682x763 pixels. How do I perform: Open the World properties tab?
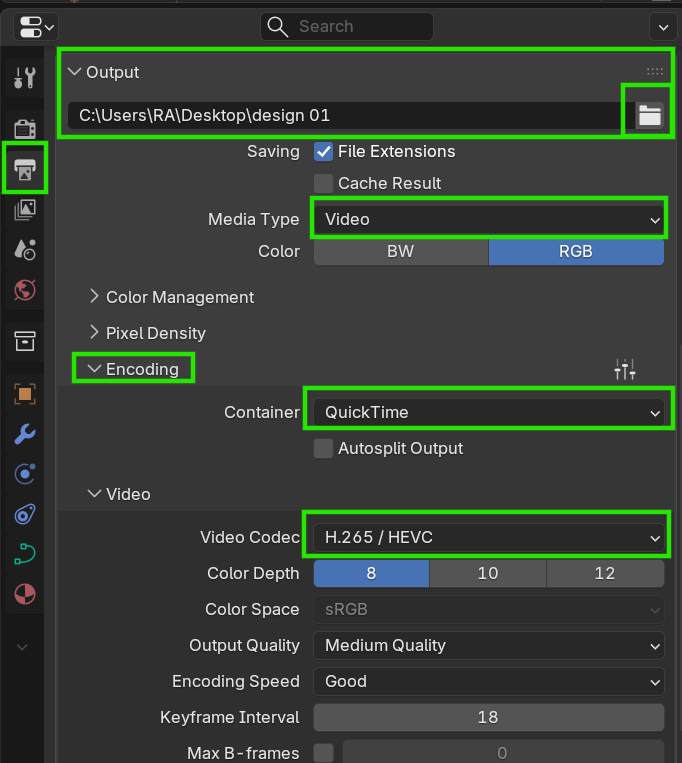pos(25,291)
